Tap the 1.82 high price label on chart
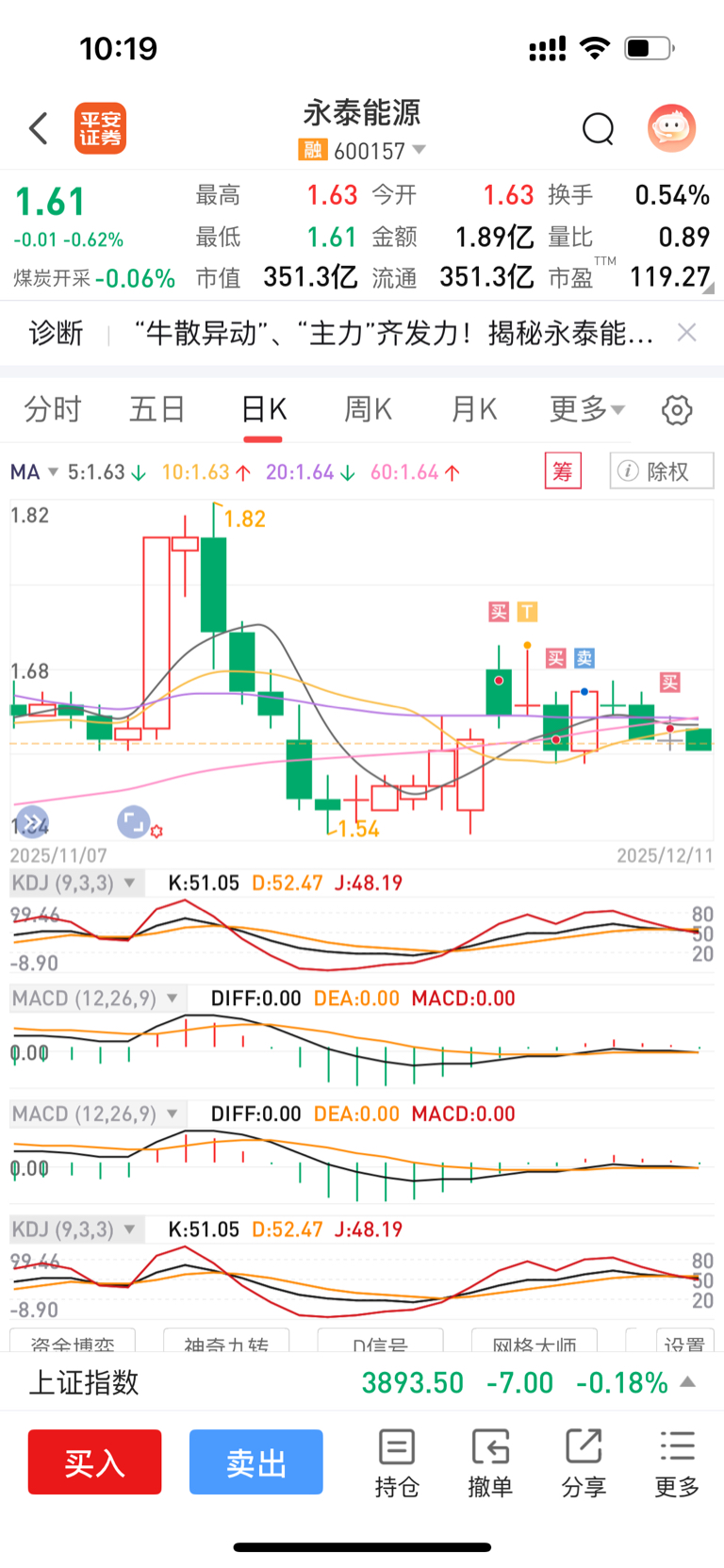Image resolution: width=724 pixels, height=1568 pixels. pos(244,519)
